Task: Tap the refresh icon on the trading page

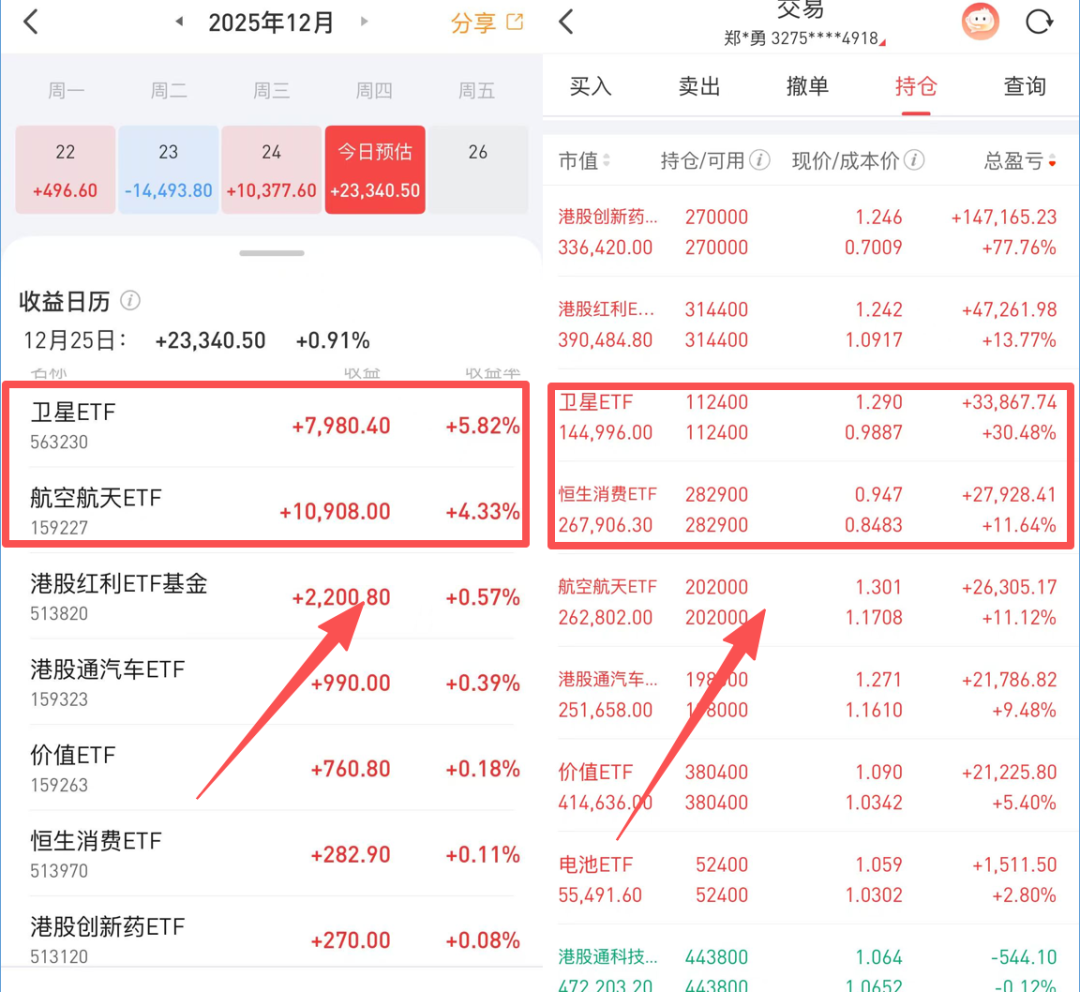Action: click(1038, 21)
